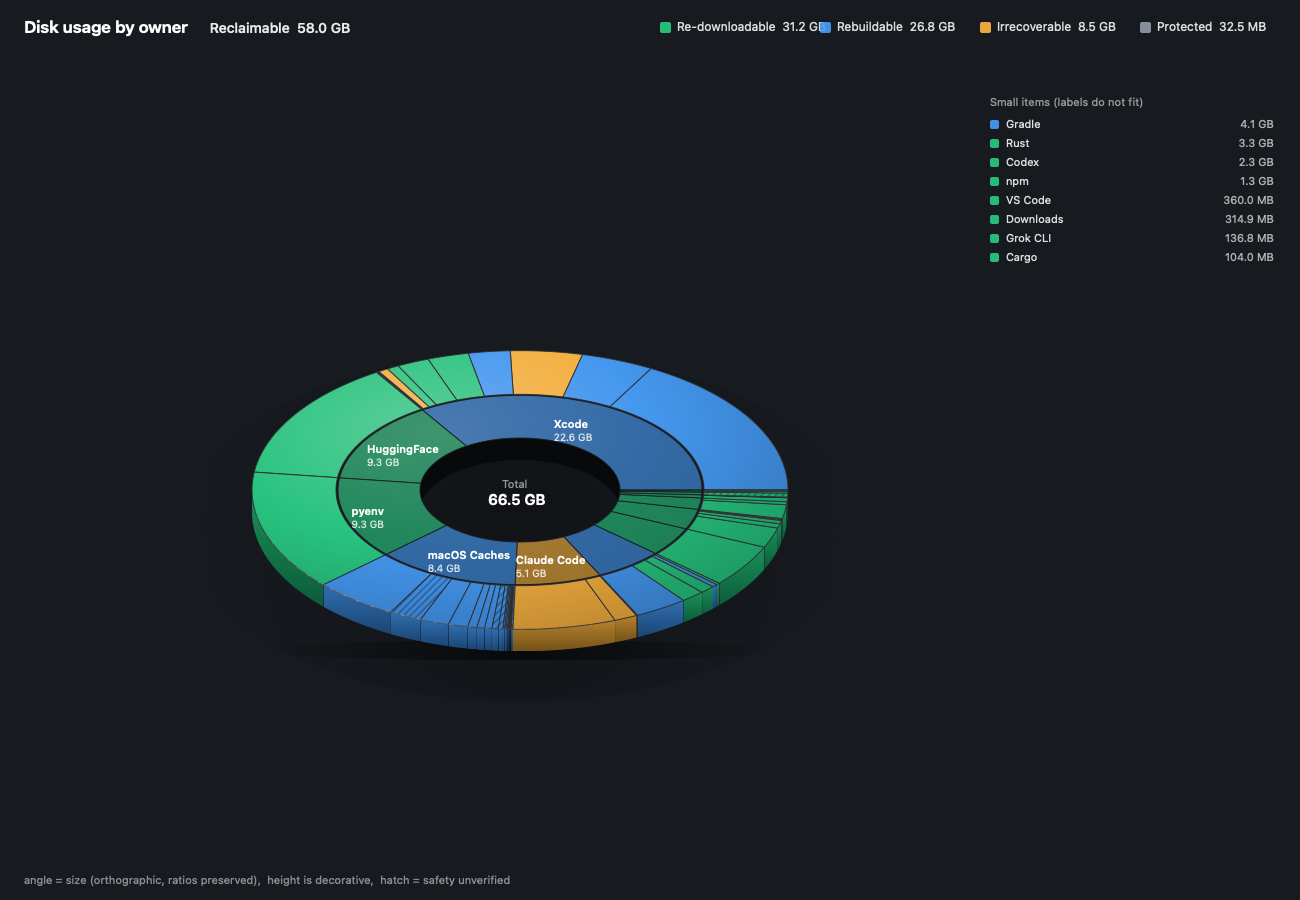Click the Re-downloadable green legend swatch
The image size is (1300, 900).
[665, 27]
